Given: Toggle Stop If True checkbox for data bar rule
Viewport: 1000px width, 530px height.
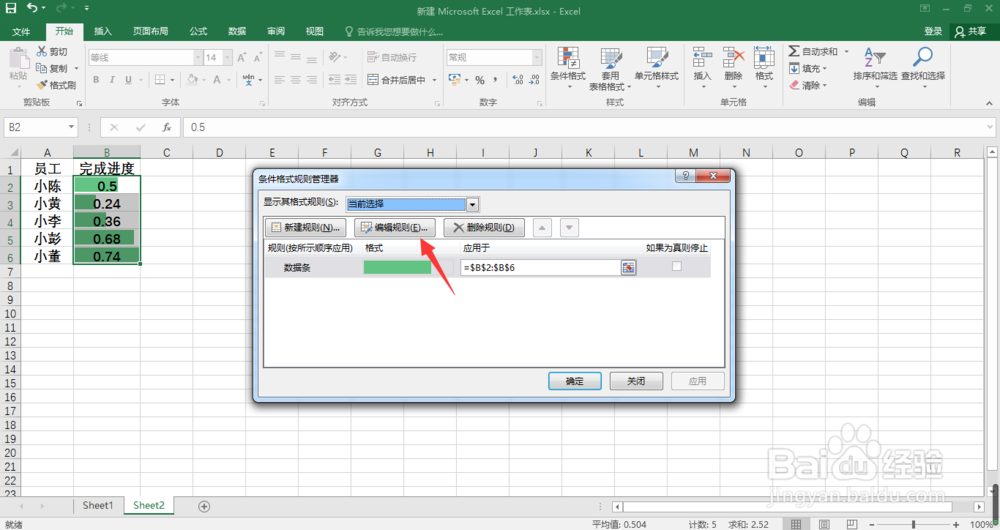Looking at the screenshot, I should click(677, 267).
